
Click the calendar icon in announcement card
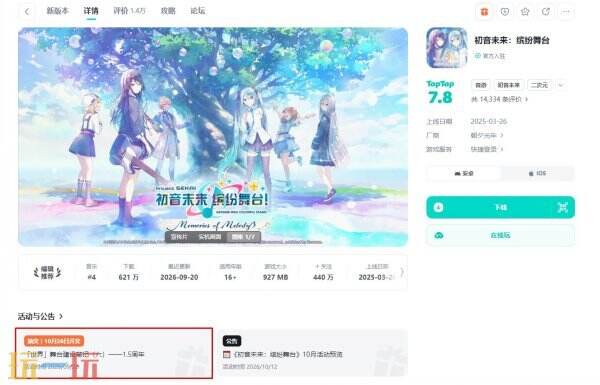[x=227, y=355]
